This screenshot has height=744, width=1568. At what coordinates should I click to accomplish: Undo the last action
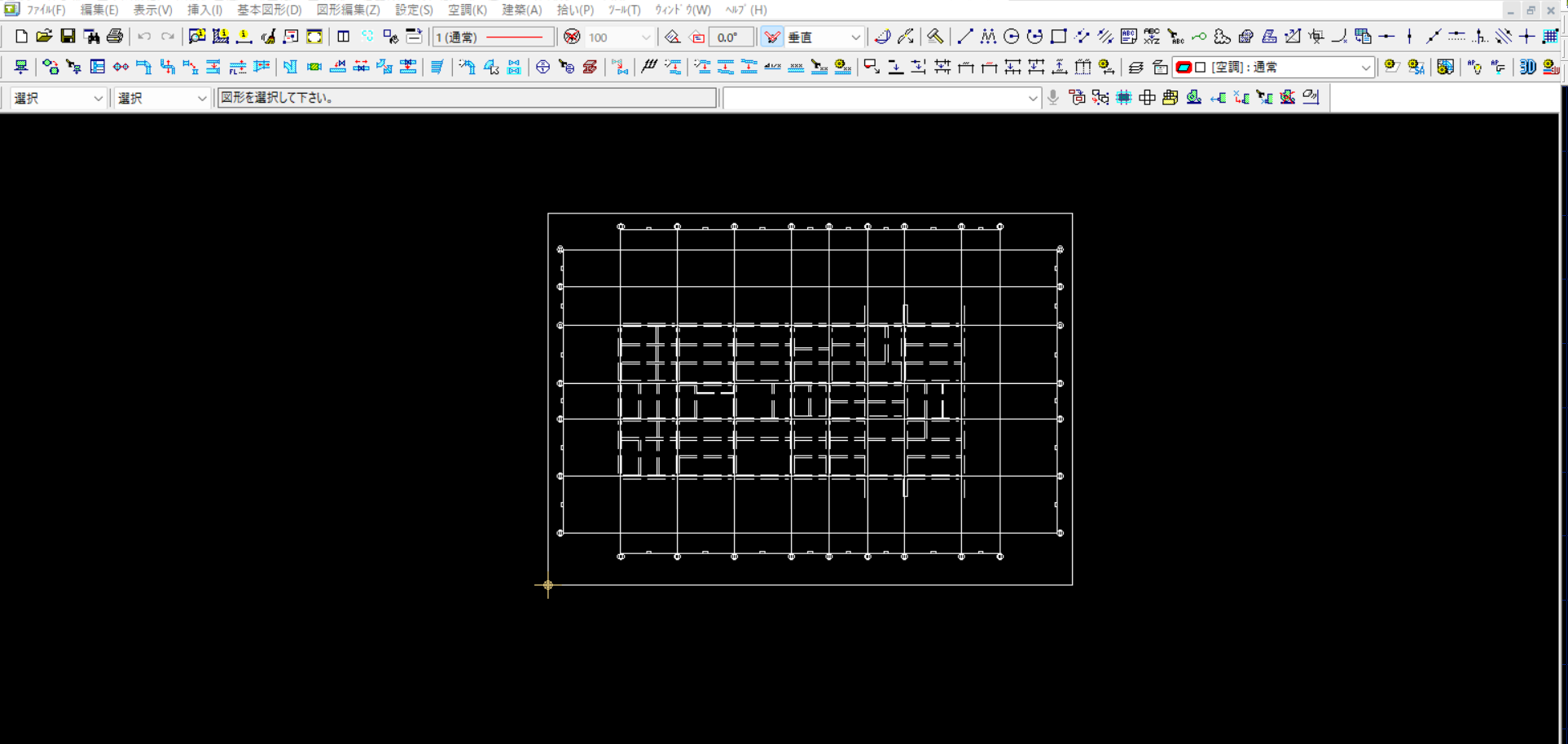[144, 37]
